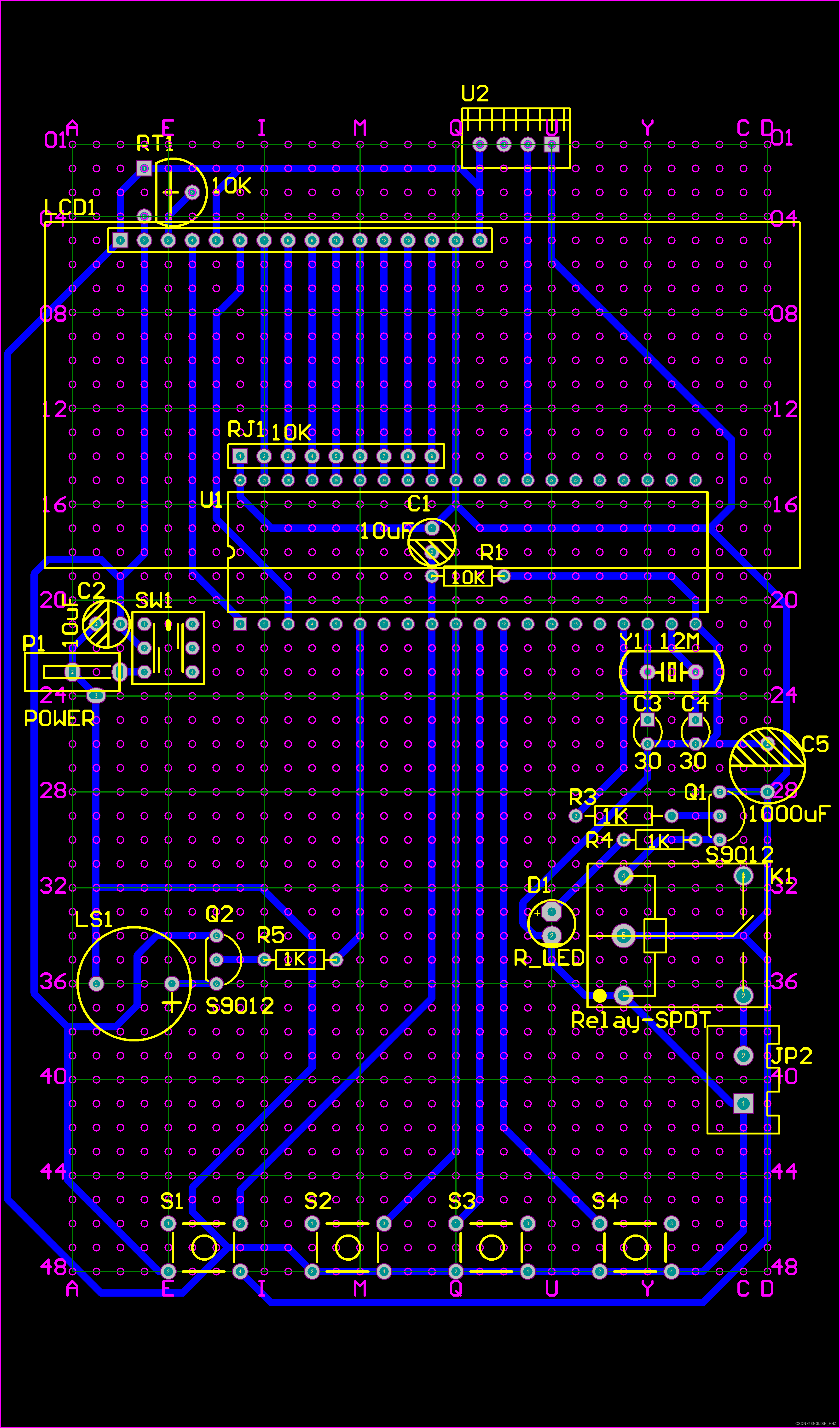
Task: Select the D1 R_LED footprint
Action: (551, 924)
